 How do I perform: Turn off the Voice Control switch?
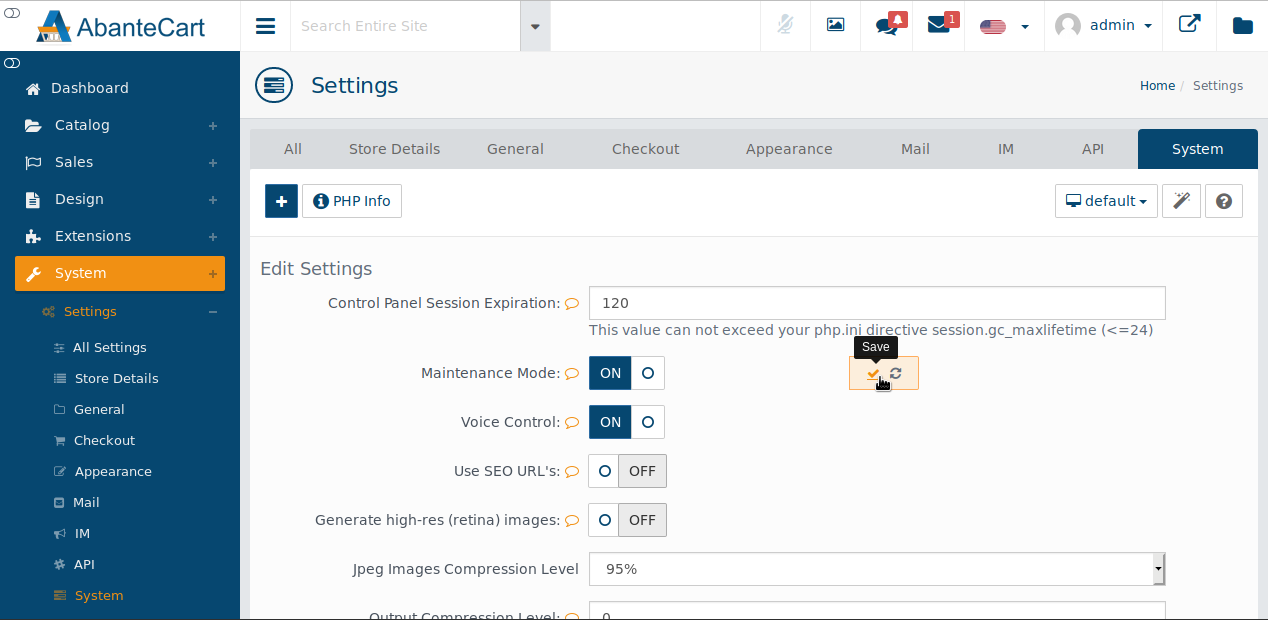pyautogui.click(x=626, y=422)
